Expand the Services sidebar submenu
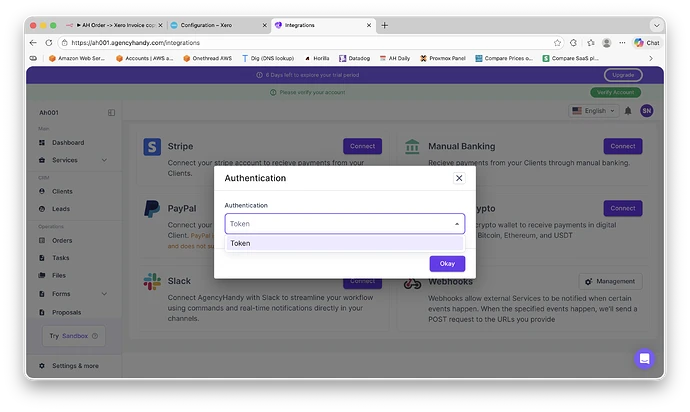Image resolution: width=690 pixels, height=412 pixels. [102, 160]
